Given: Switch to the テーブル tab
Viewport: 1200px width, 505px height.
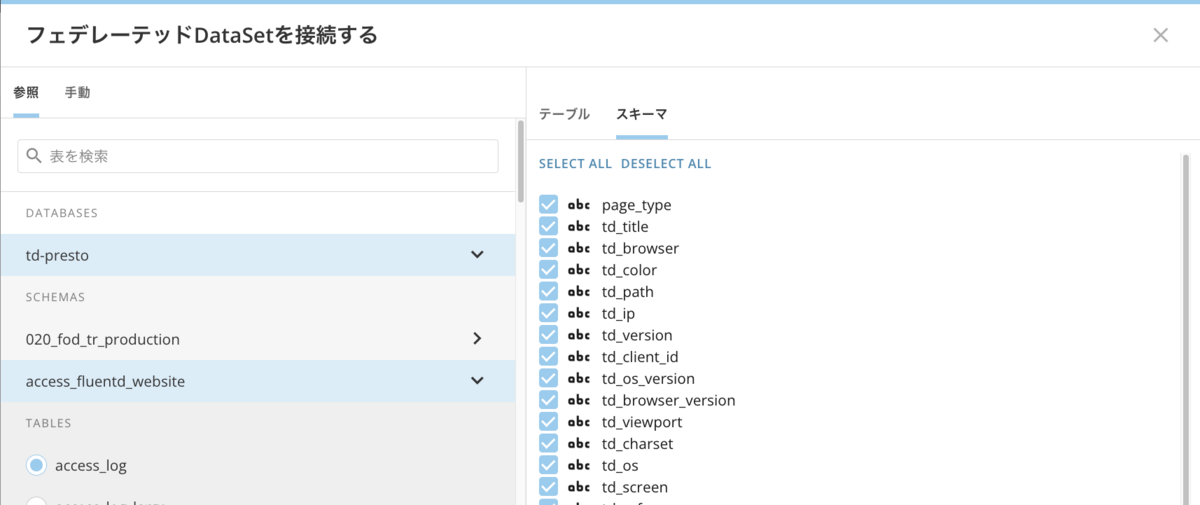Looking at the screenshot, I should pyautogui.click(x=564, y=114).
